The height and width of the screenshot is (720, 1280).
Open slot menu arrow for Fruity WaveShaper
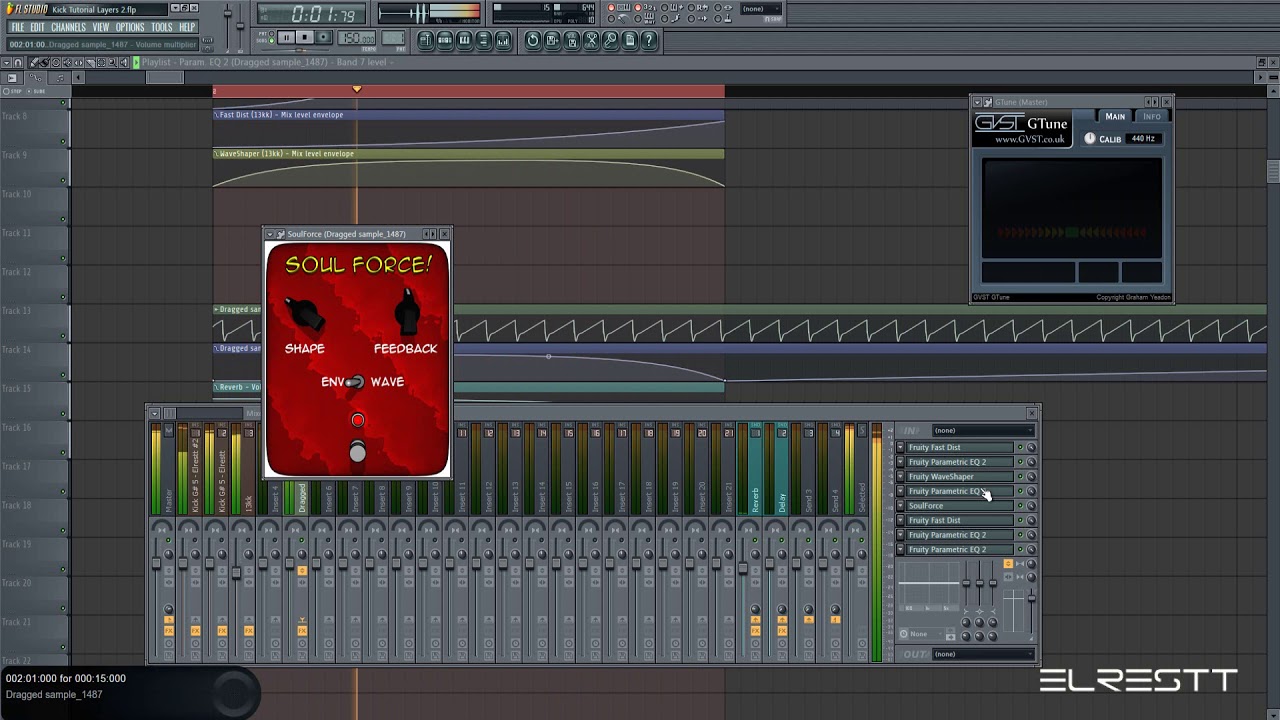(900, 476)
